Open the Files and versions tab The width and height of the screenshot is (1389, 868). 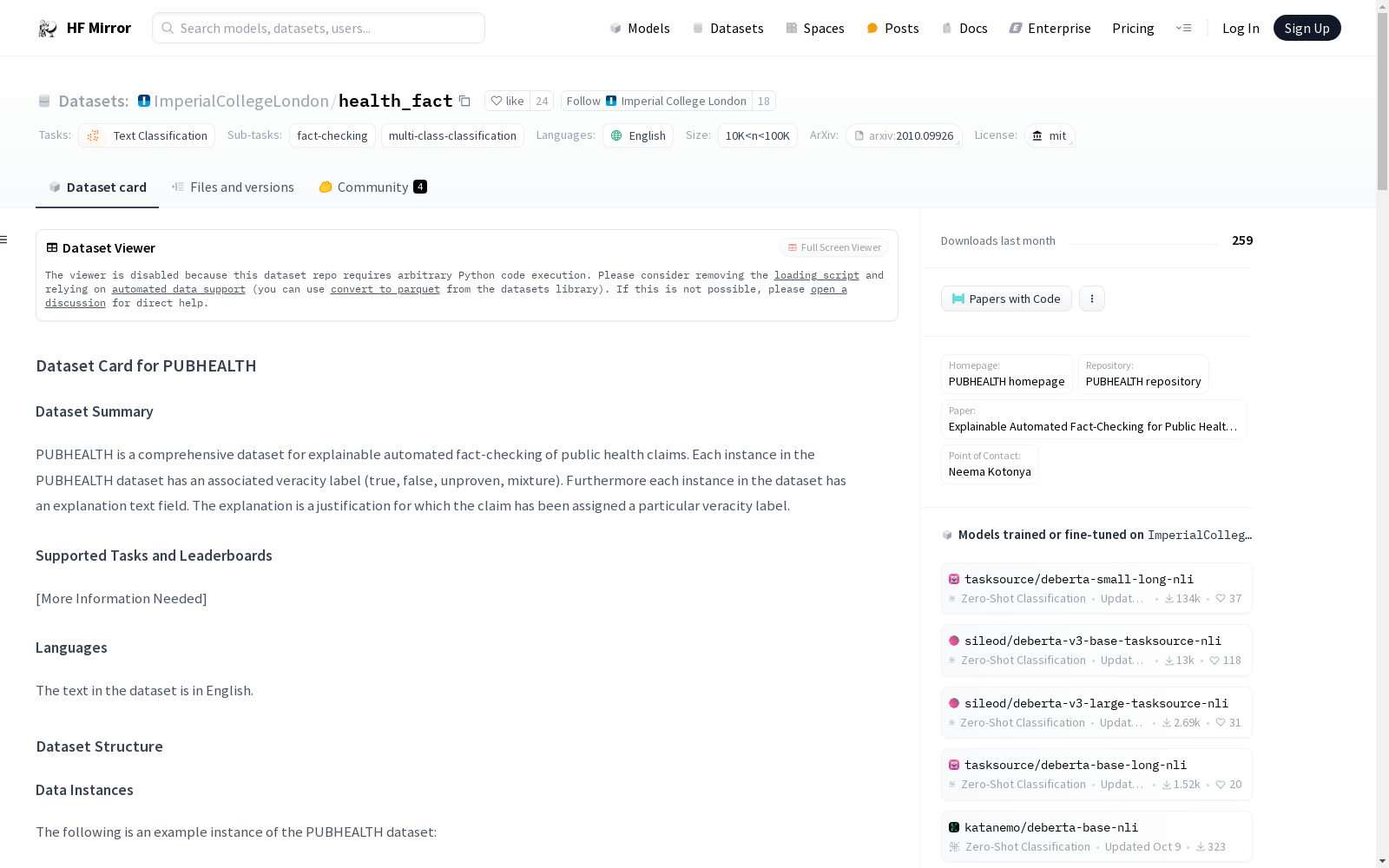click(x=233, y=187)
